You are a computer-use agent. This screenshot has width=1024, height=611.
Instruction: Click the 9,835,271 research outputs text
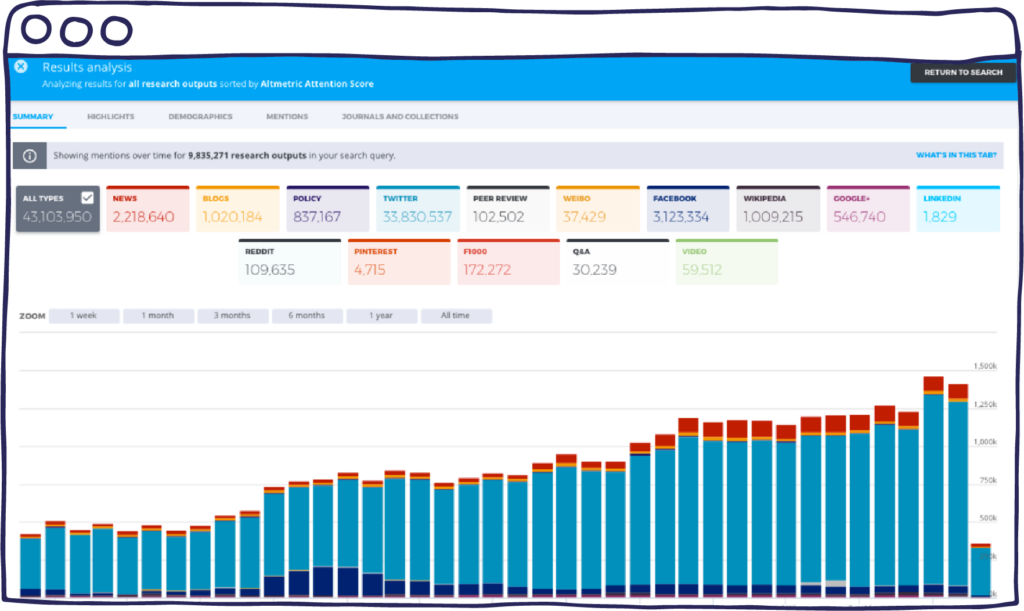(x=247, y=155)
